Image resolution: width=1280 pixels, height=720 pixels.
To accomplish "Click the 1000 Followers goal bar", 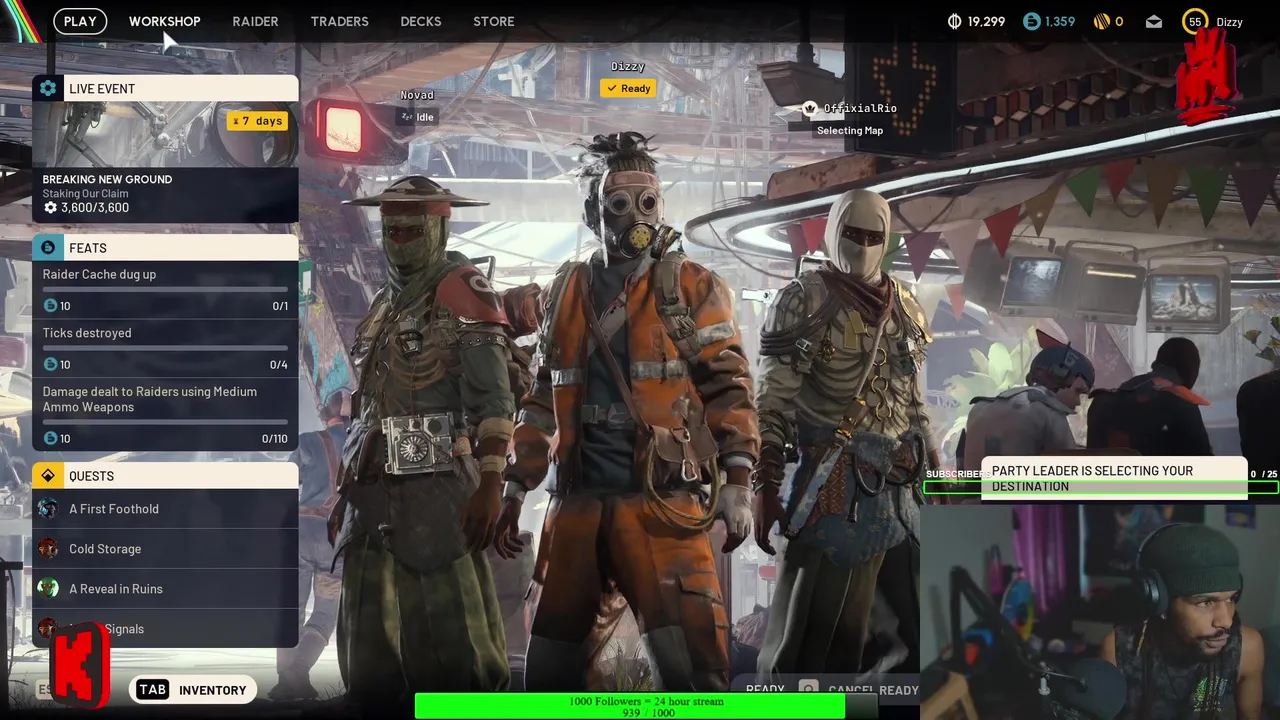I will click(645, 707).
